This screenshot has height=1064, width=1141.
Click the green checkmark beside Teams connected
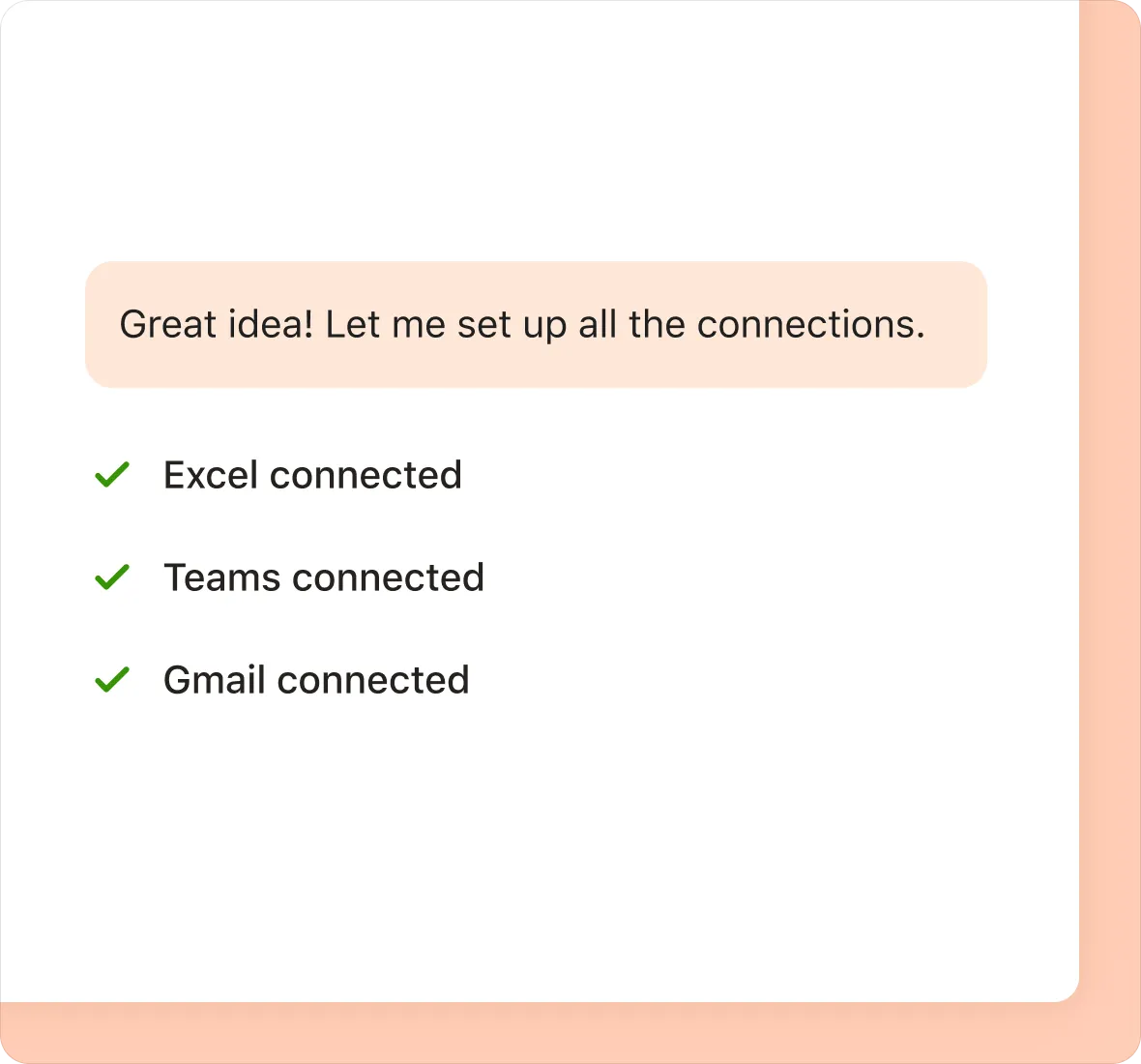point(112,577)
